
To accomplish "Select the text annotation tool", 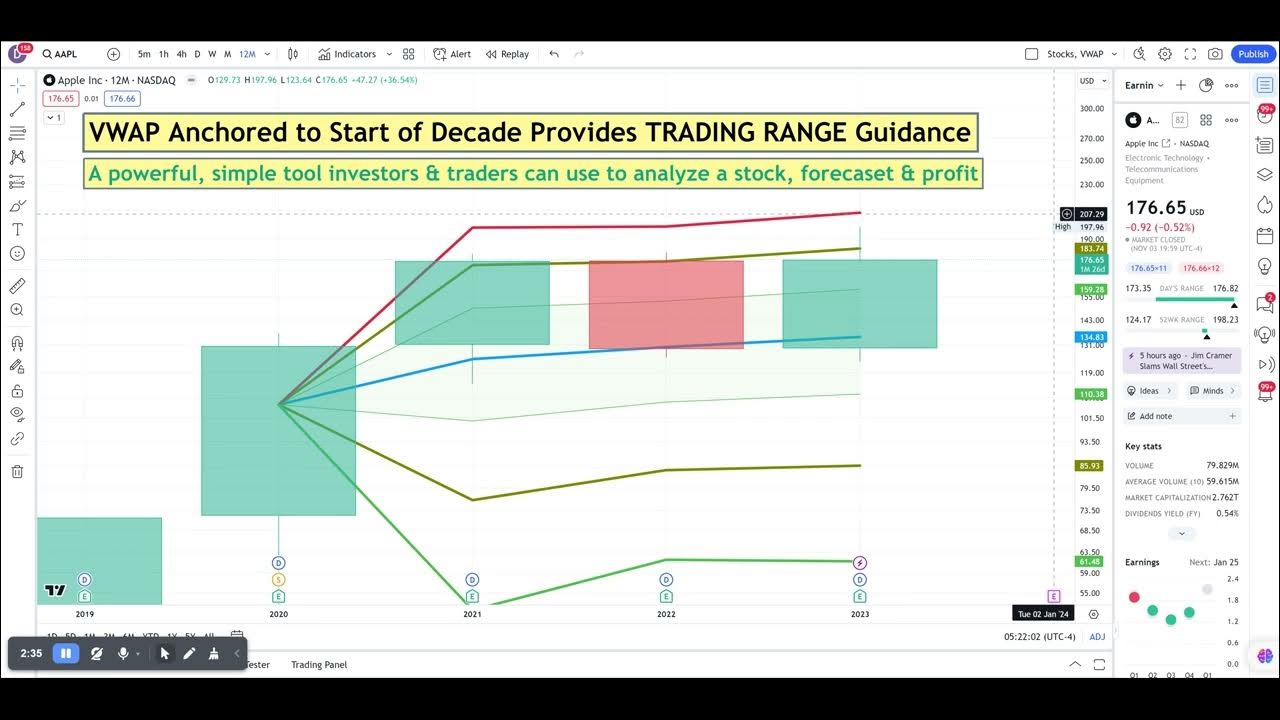I will (17, 229).
